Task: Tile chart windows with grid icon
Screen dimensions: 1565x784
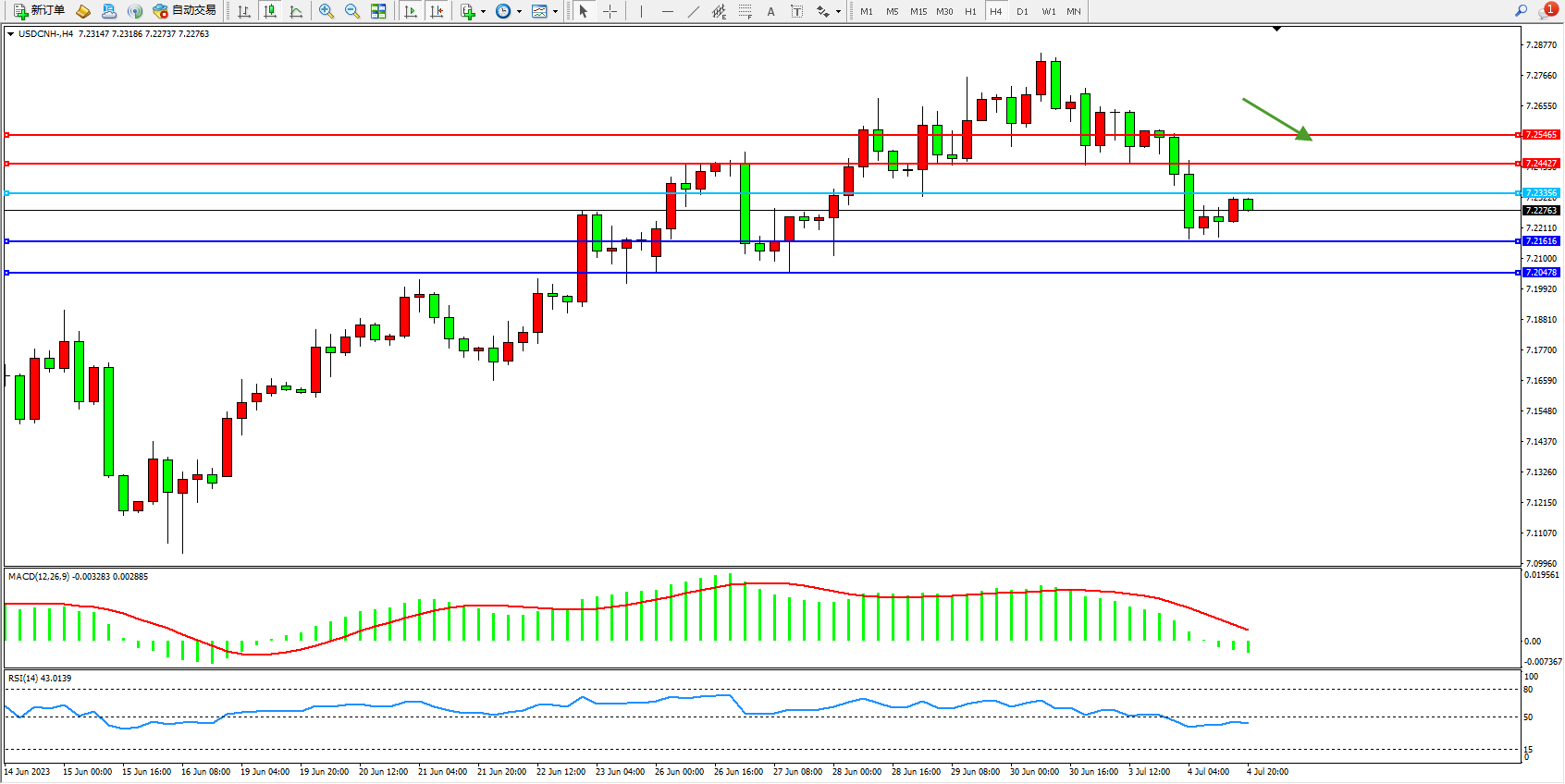Action: click(x=378, y=11)
